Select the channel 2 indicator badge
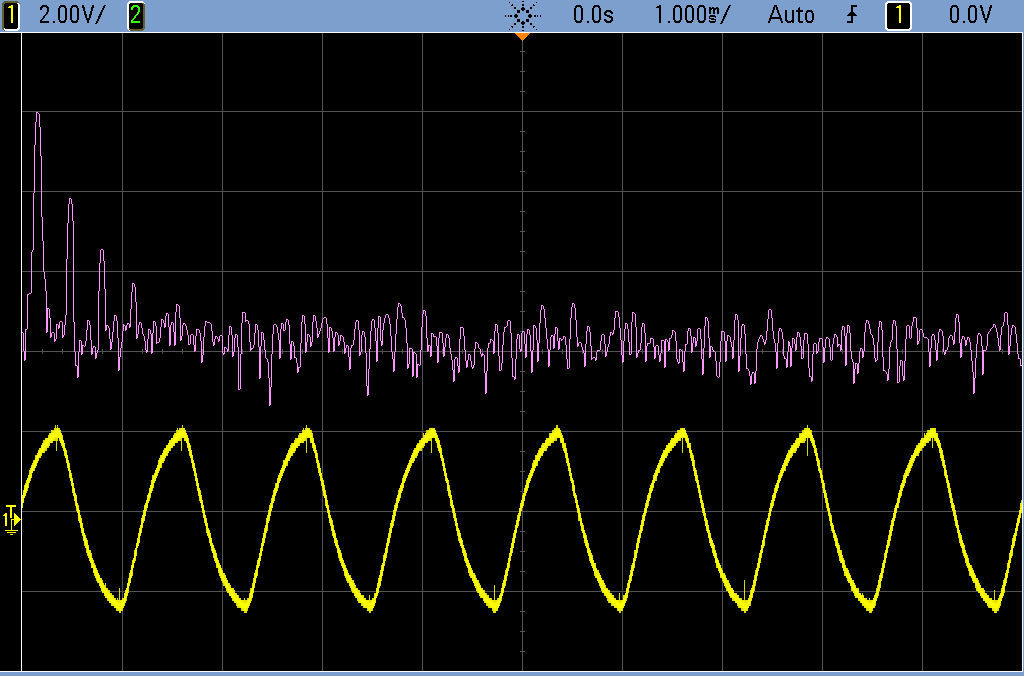This screenshot has width=1024, height=676. [x=136, y=15]
